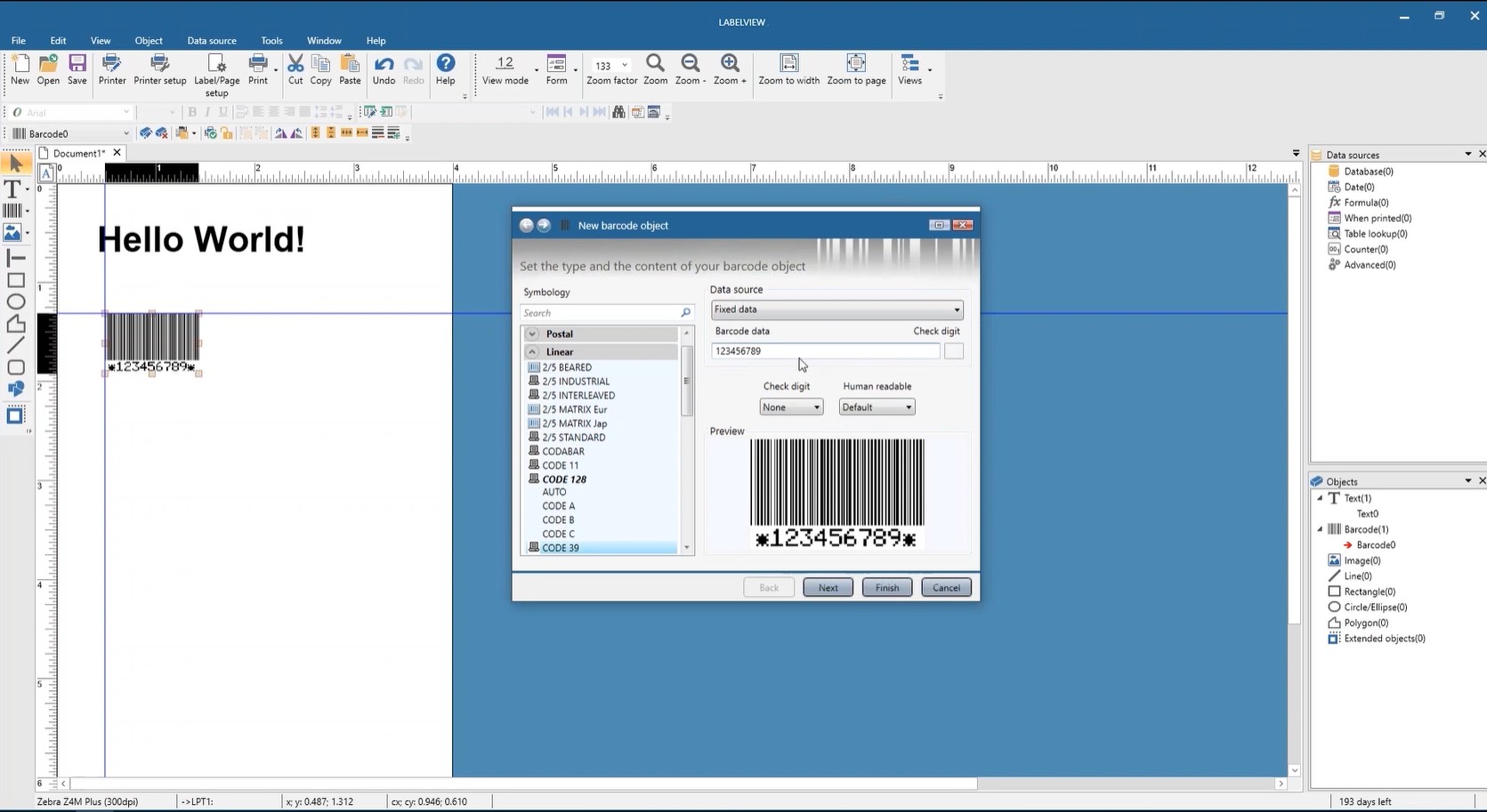The height and width of the screenshot is (812, 1487).
Task: Select the Polygon drawing tool
Action: pyautogui.click(x=16, y=324)
